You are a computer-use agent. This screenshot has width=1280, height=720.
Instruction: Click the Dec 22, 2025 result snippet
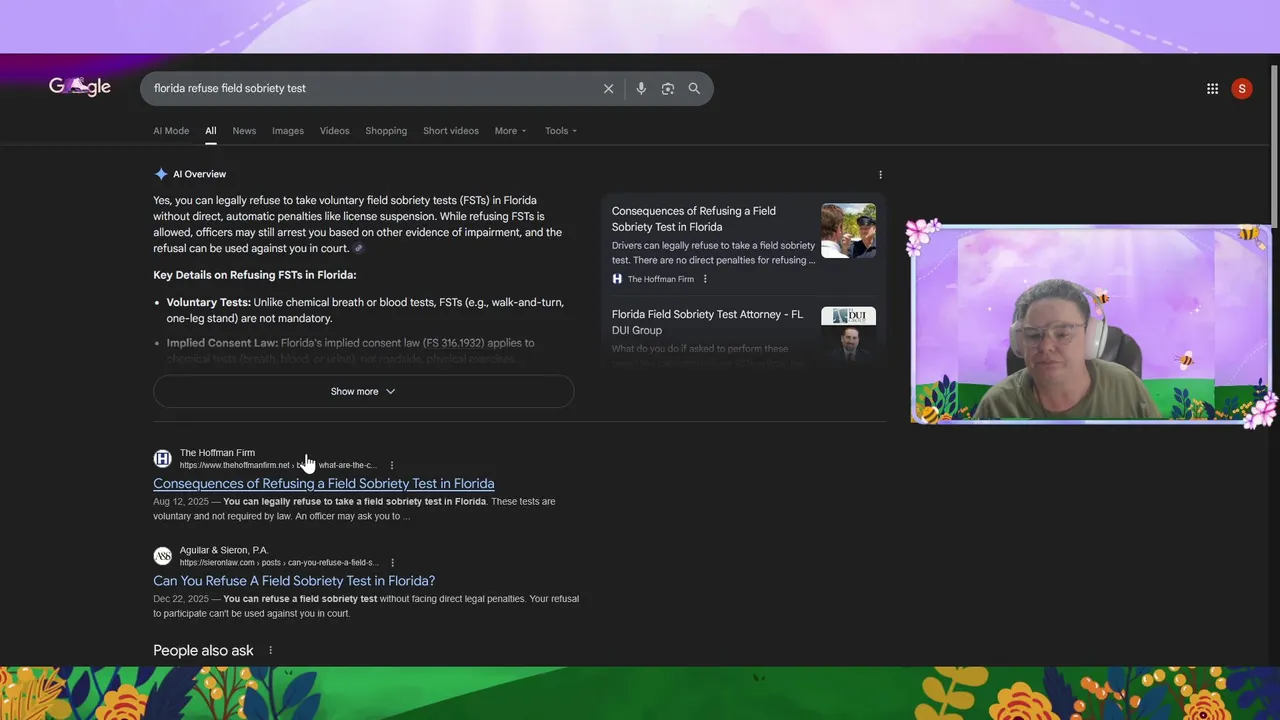(366, 606)
